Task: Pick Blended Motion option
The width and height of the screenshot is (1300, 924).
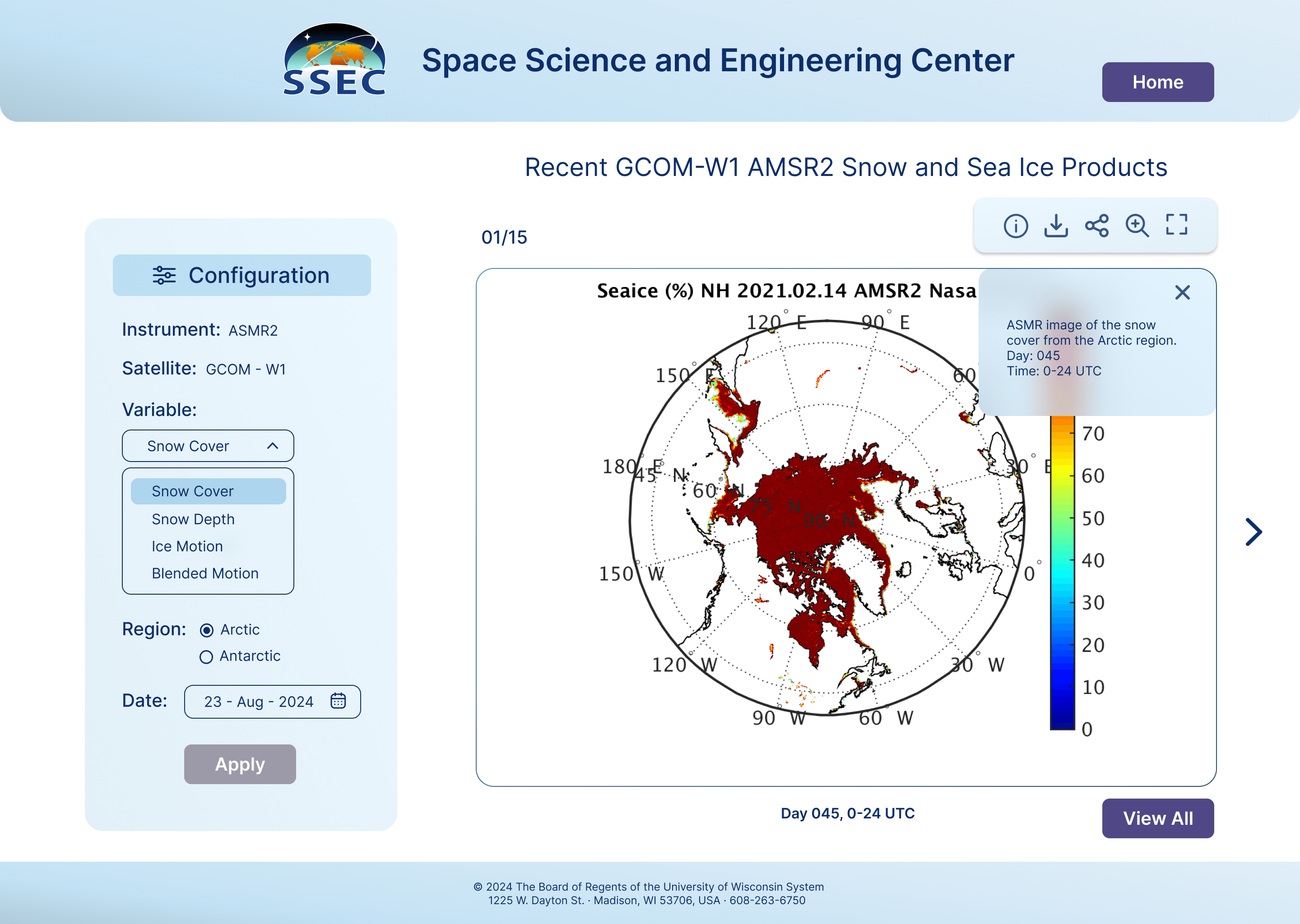Action: pos(205,573)
